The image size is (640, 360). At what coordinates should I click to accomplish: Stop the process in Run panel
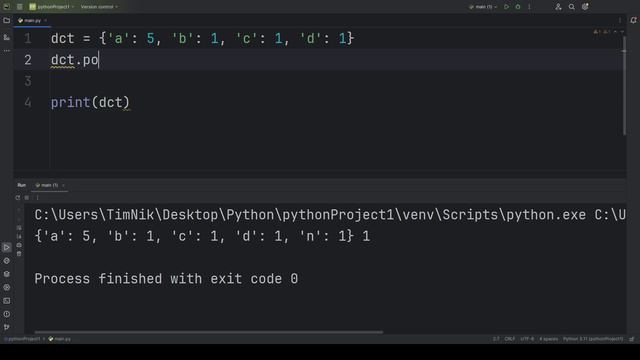pos(27,198)
